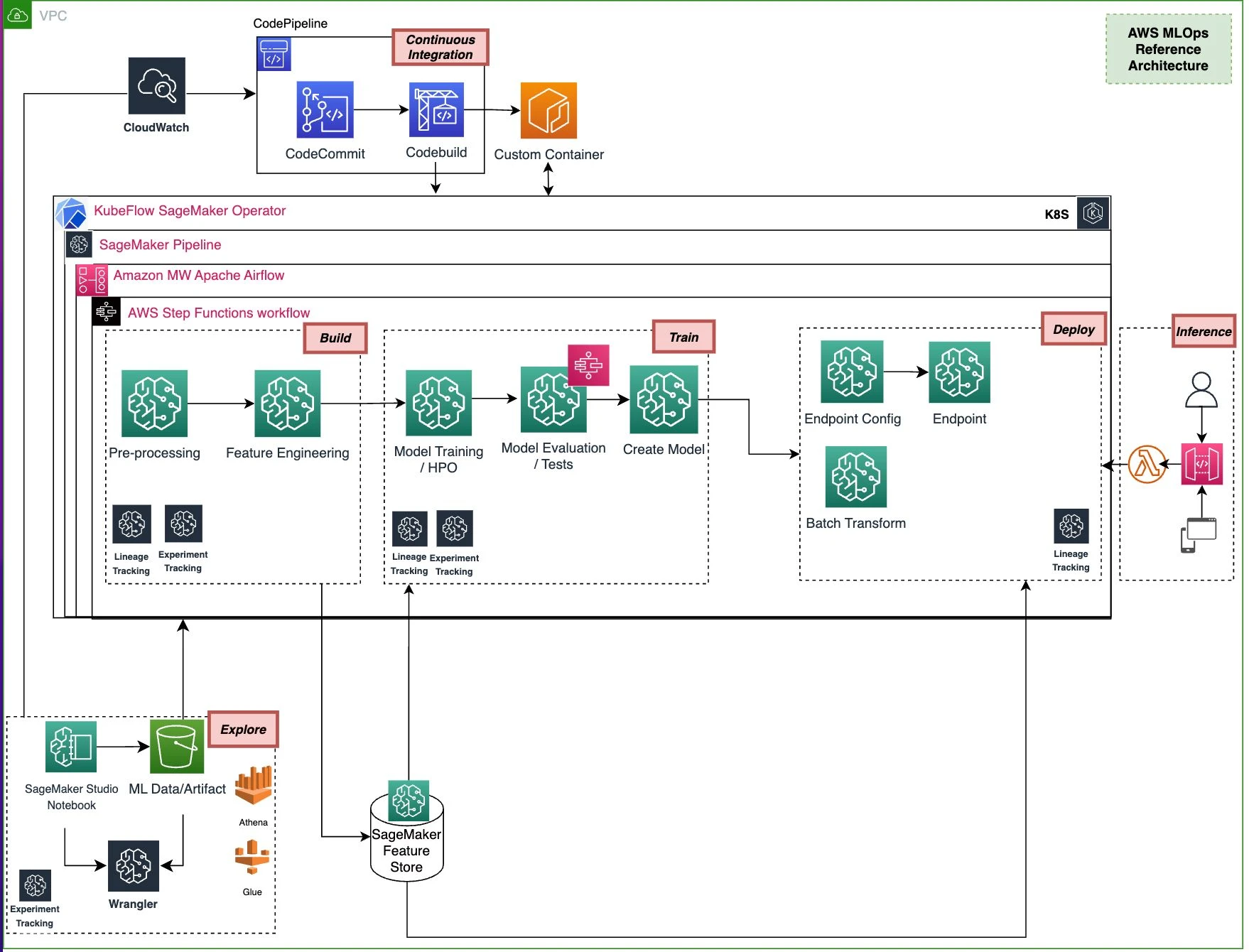Image resolution: width=1249 pixels, height=952 pixels.
Task: Click the Custom Container label text
Action: (549, 154)
